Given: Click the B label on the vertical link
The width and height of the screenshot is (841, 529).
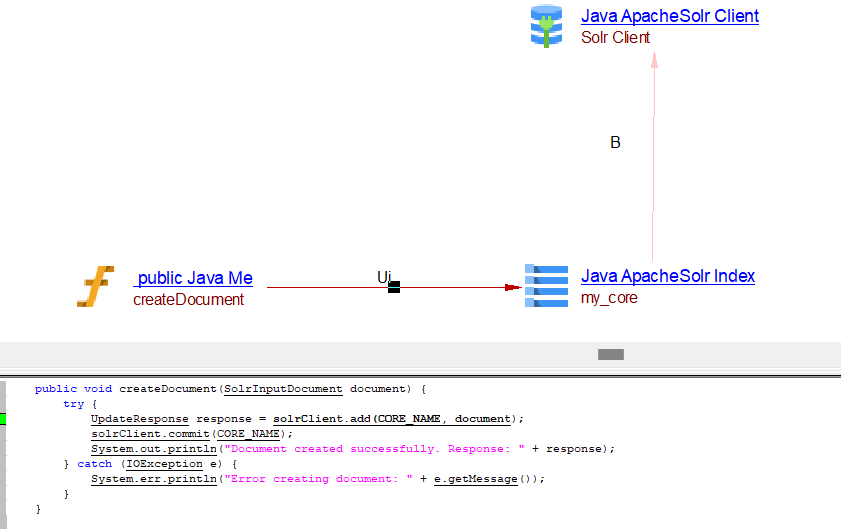Looking at the screenshot, I should [x=615, y=143].
